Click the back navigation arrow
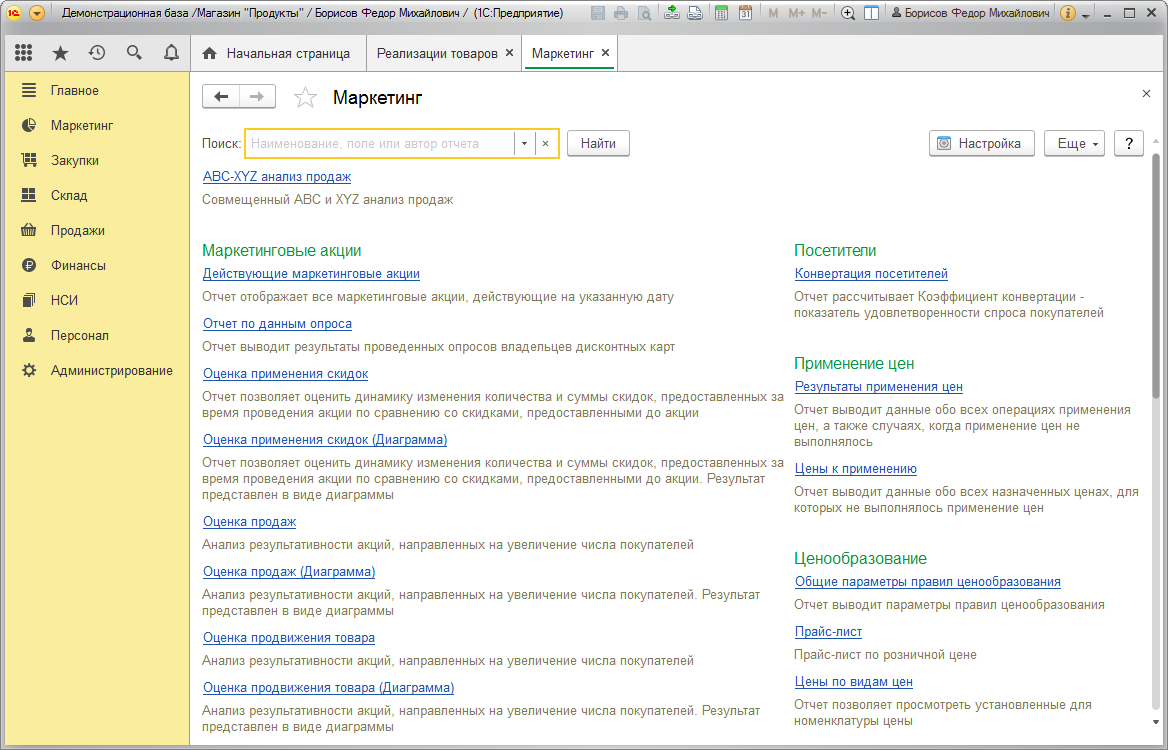The height and width of the screenshot is (750, 1168). tap(220, 97)
